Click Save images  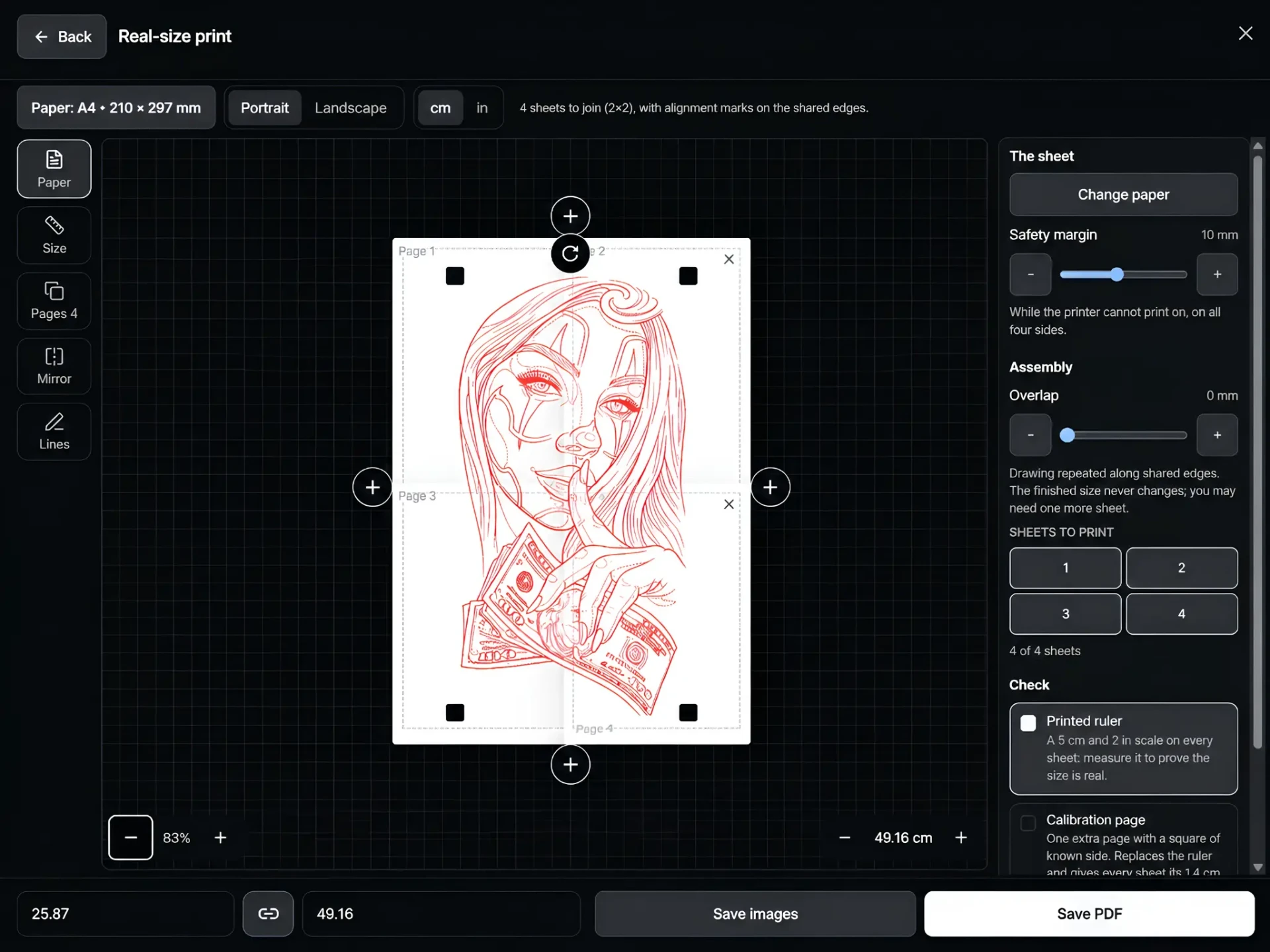point(755,914)
